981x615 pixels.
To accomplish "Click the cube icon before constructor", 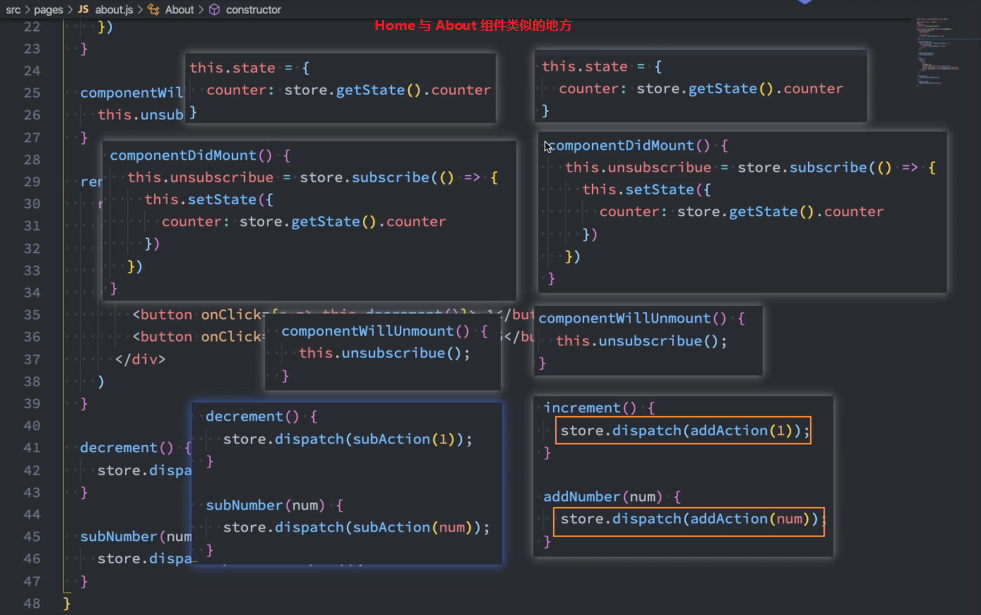I will [215, 9].
